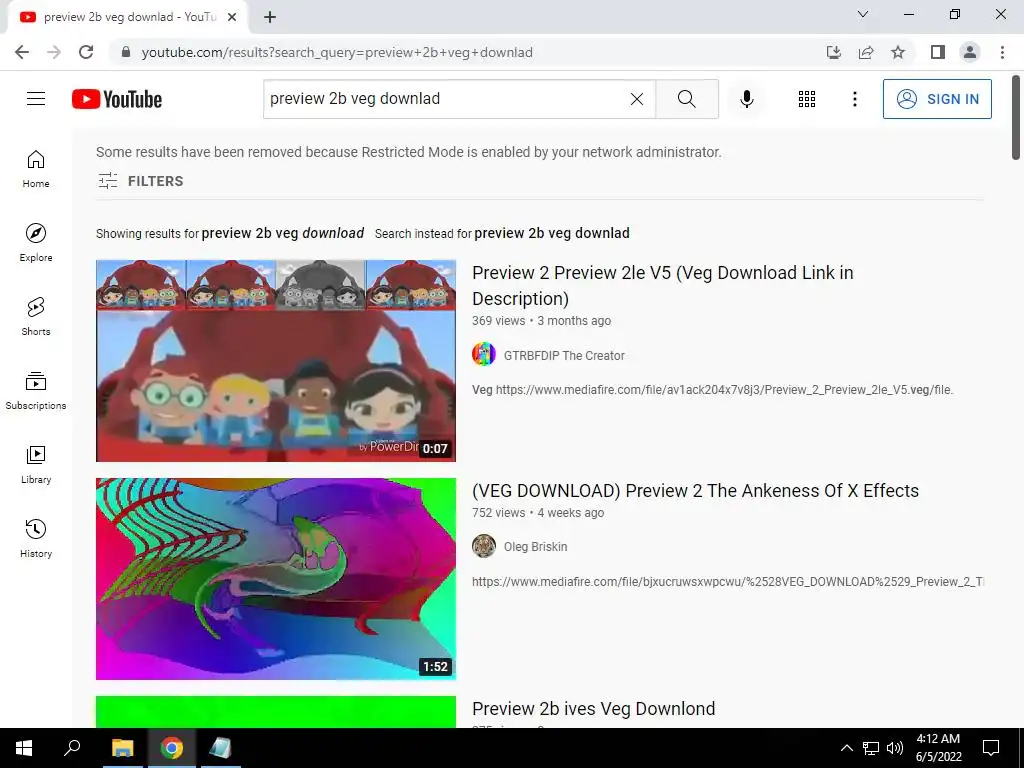Open volume control tray icon
The image size is (1024, 768).
(x=895, y=748)
